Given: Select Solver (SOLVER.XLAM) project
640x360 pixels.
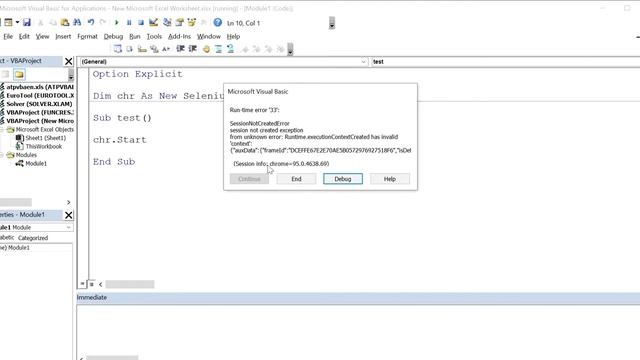Looking at the screenshot, I should tap(39, 104).
